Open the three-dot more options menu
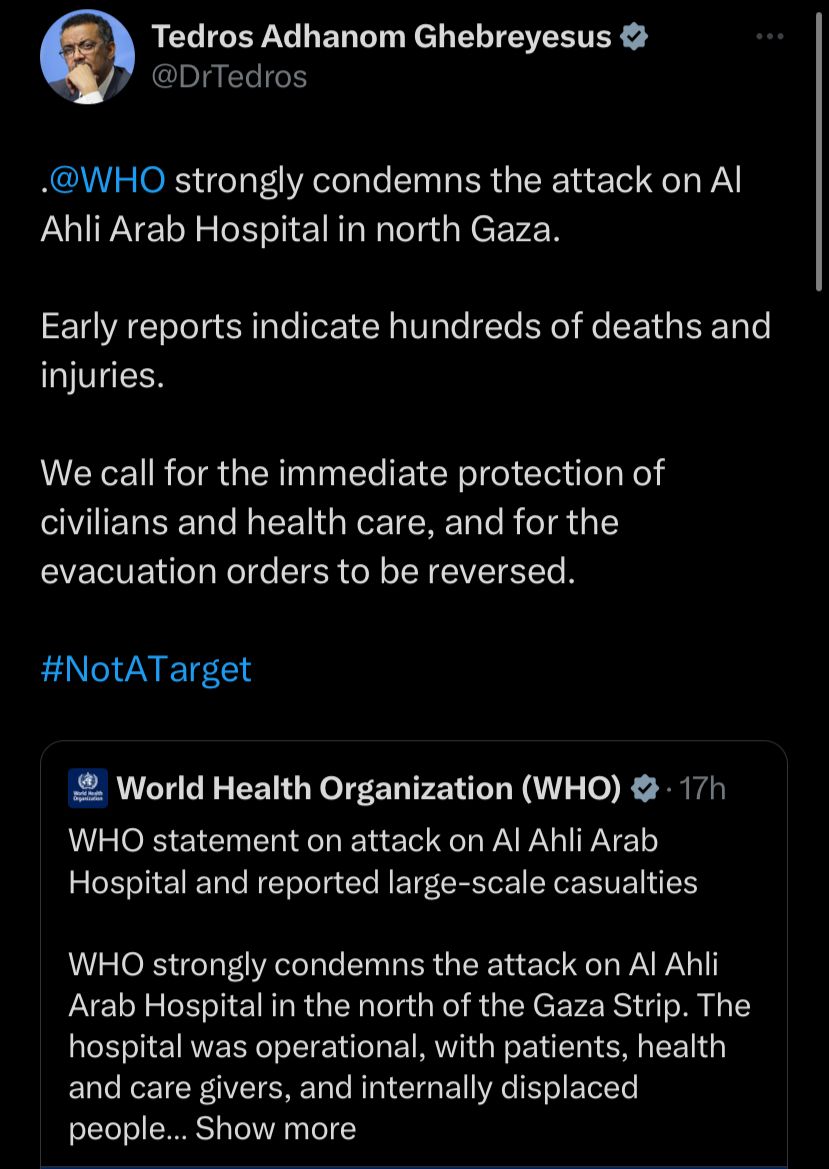829x1169 pixels. (x=770, y=37)
